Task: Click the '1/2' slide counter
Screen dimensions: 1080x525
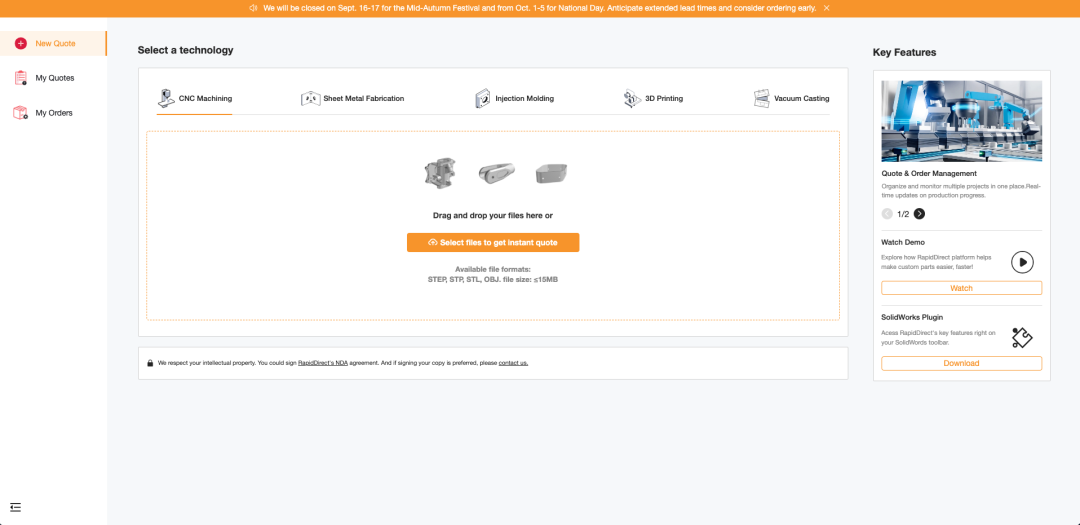Action: (903, 214)
